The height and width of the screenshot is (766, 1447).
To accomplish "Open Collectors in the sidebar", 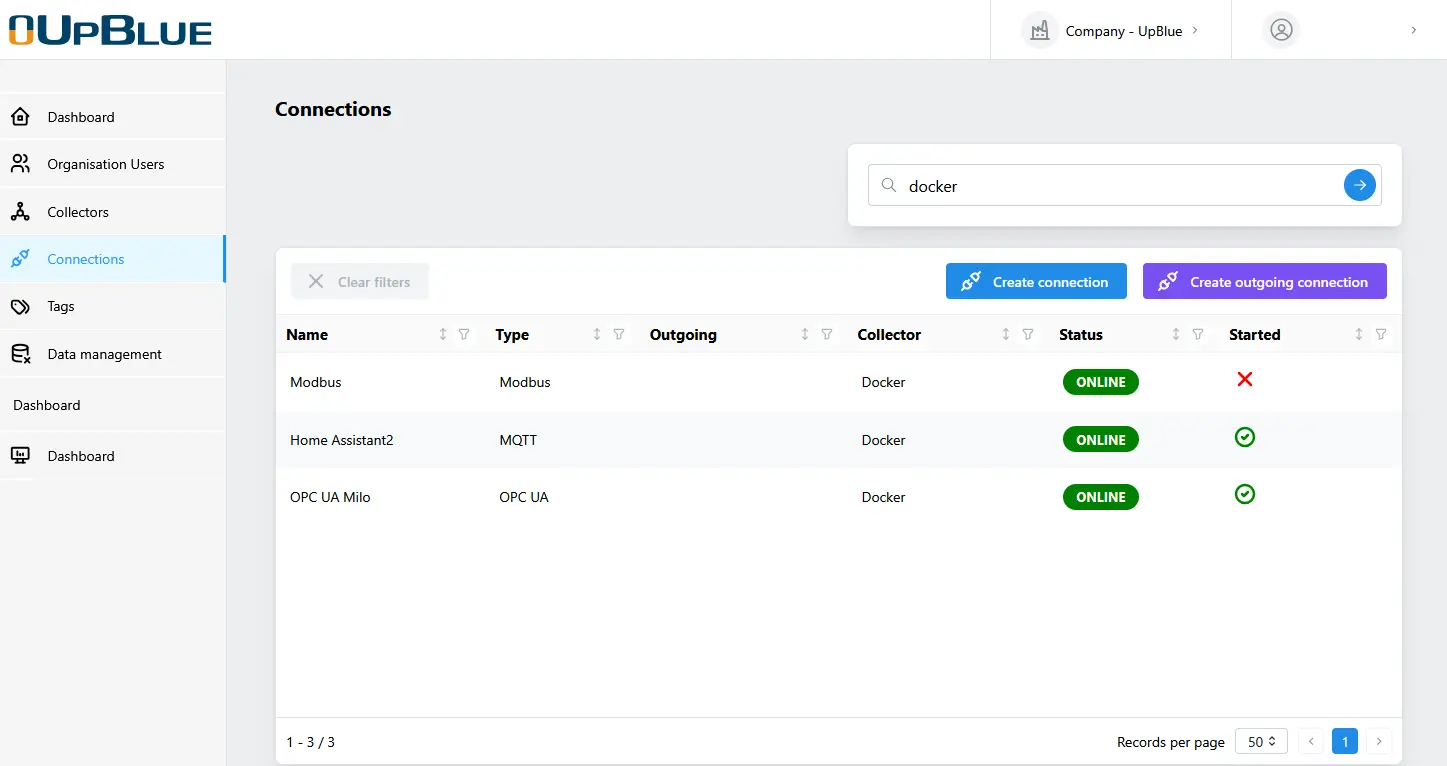I will (78, 212).
